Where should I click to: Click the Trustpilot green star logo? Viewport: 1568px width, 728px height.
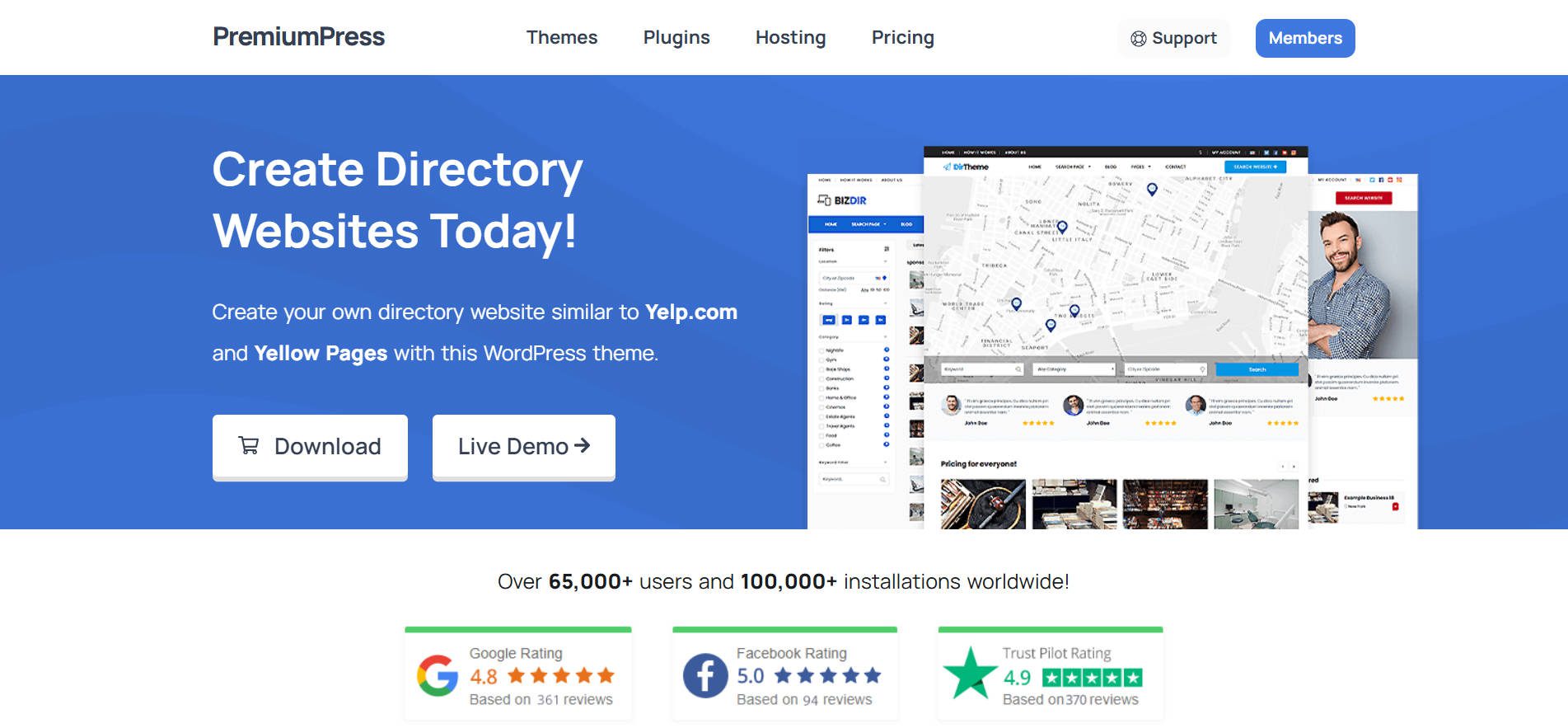tap(971, 674)
